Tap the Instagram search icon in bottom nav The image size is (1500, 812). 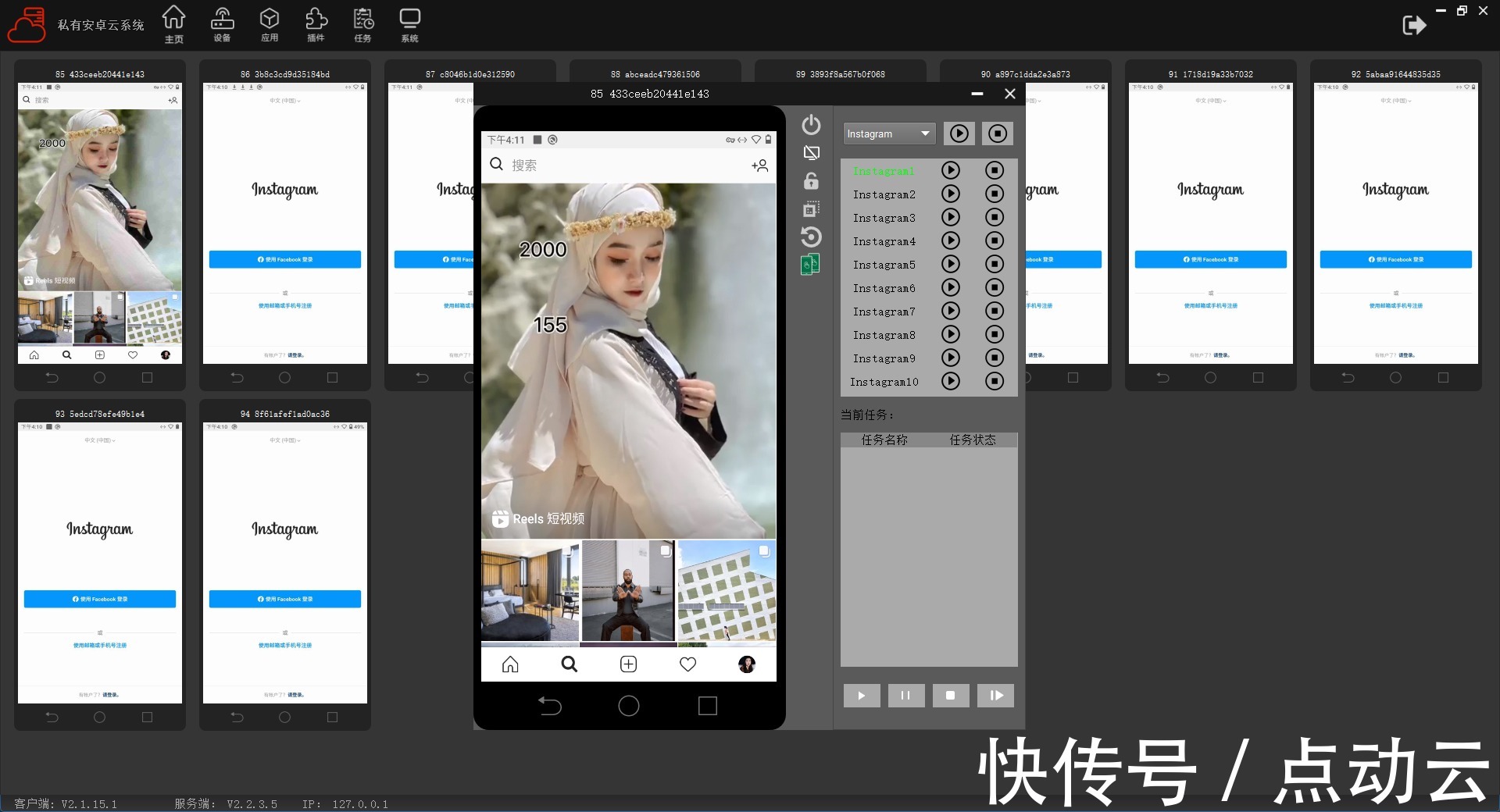pos(570,664)
